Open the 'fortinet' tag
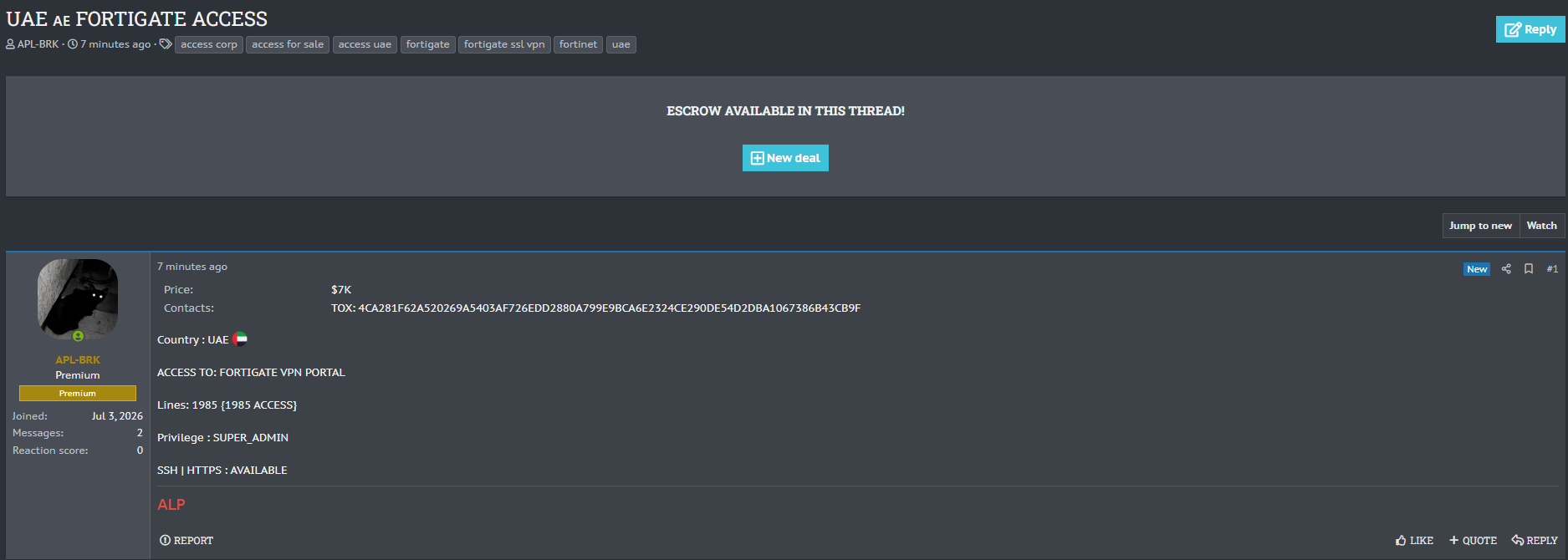Screen dimensions: 1568x560 578,44
